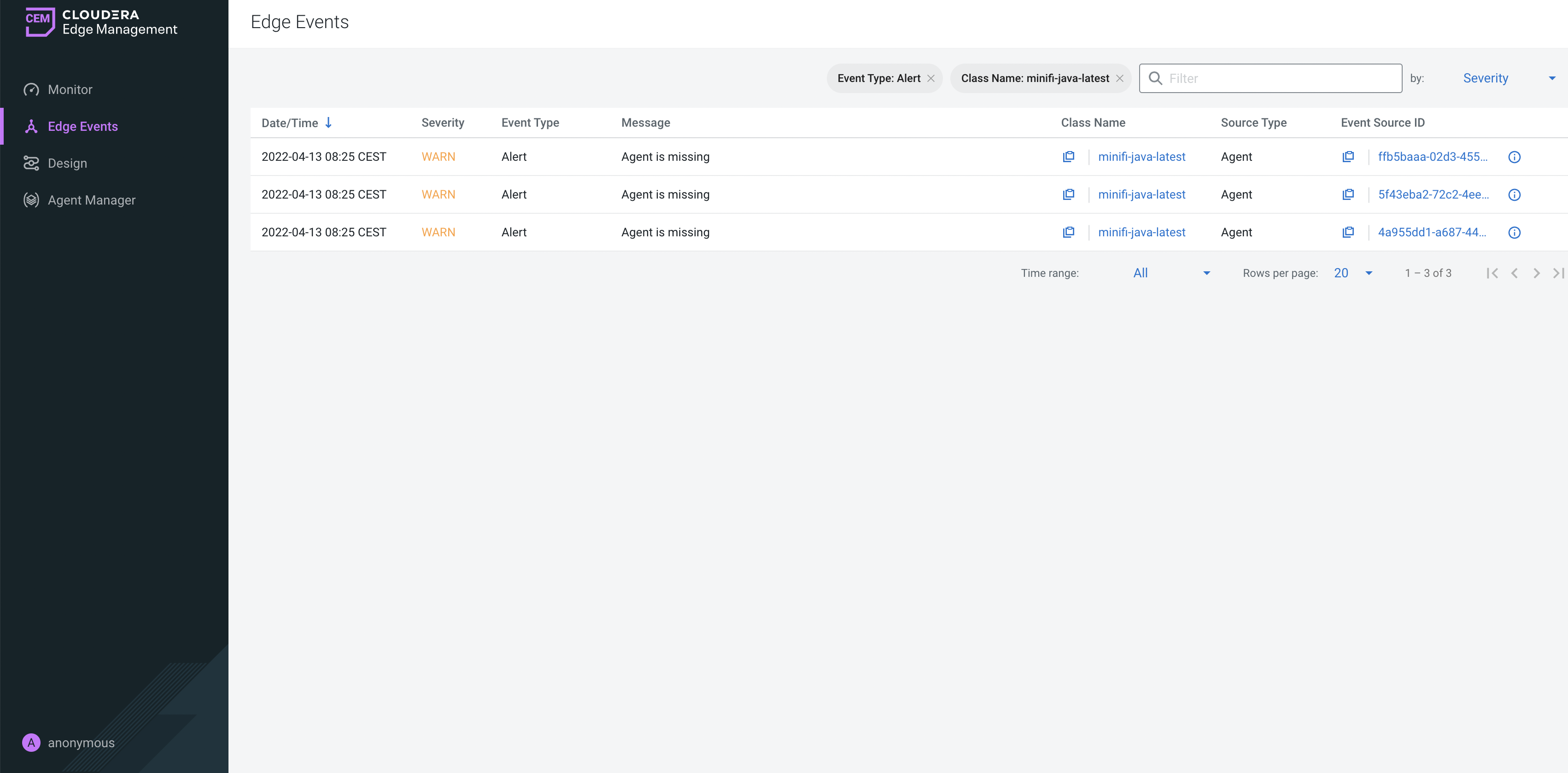The height and width of the screenshot is (773, 1568).
Task: Toggle Date/Time sort direction
Action: (x=329, y=123)
